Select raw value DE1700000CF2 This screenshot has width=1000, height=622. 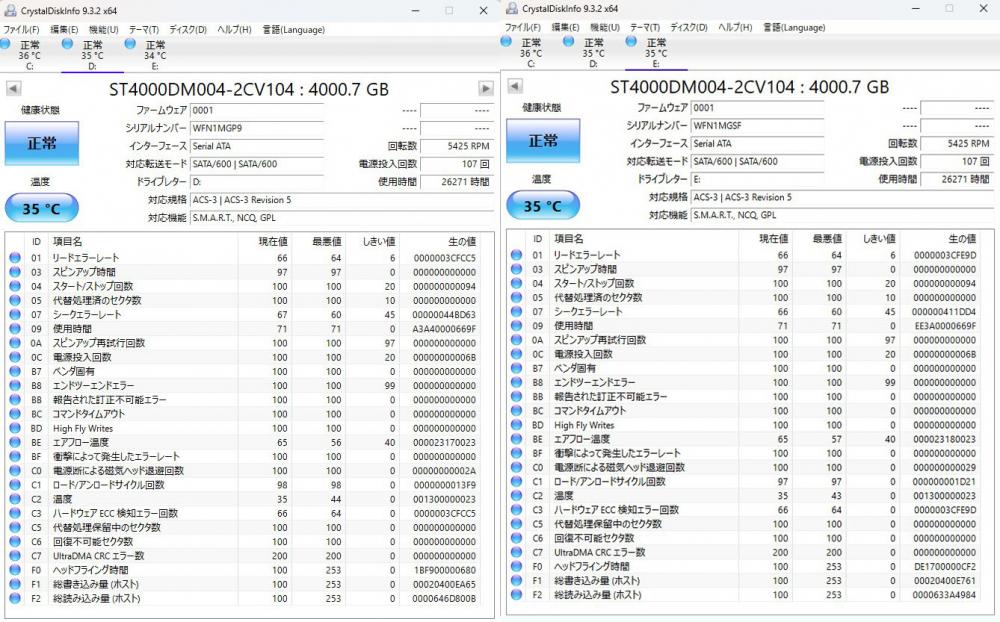(945, 566)
